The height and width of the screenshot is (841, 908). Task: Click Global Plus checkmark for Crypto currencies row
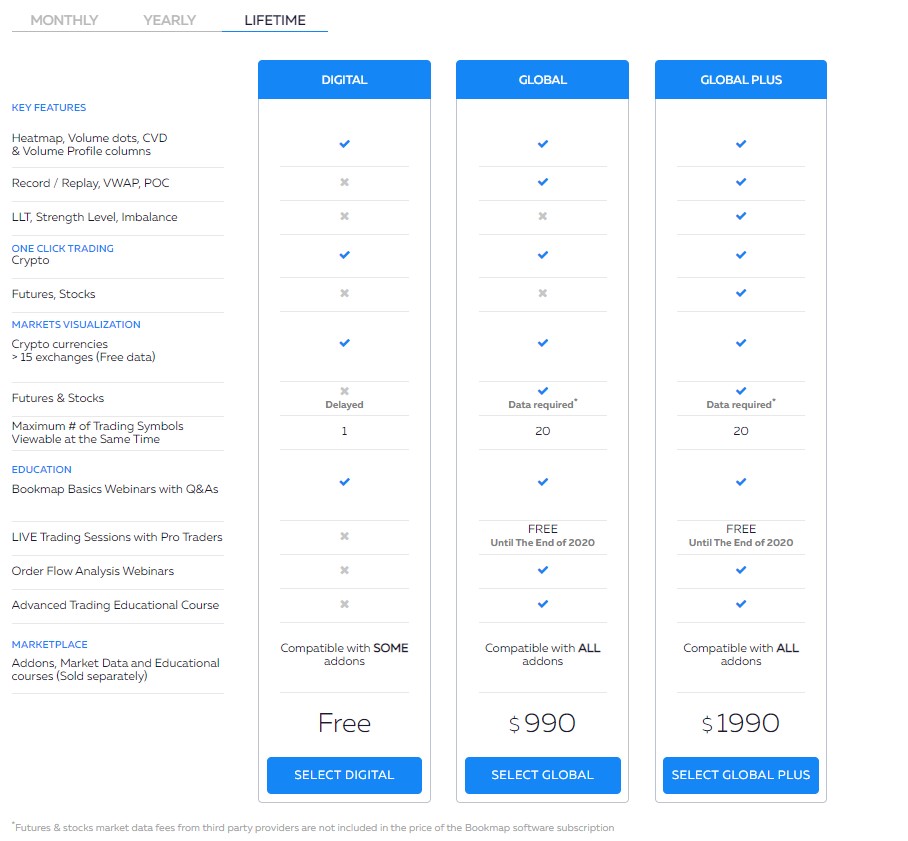pyautogui.click(x=741, y=343)
